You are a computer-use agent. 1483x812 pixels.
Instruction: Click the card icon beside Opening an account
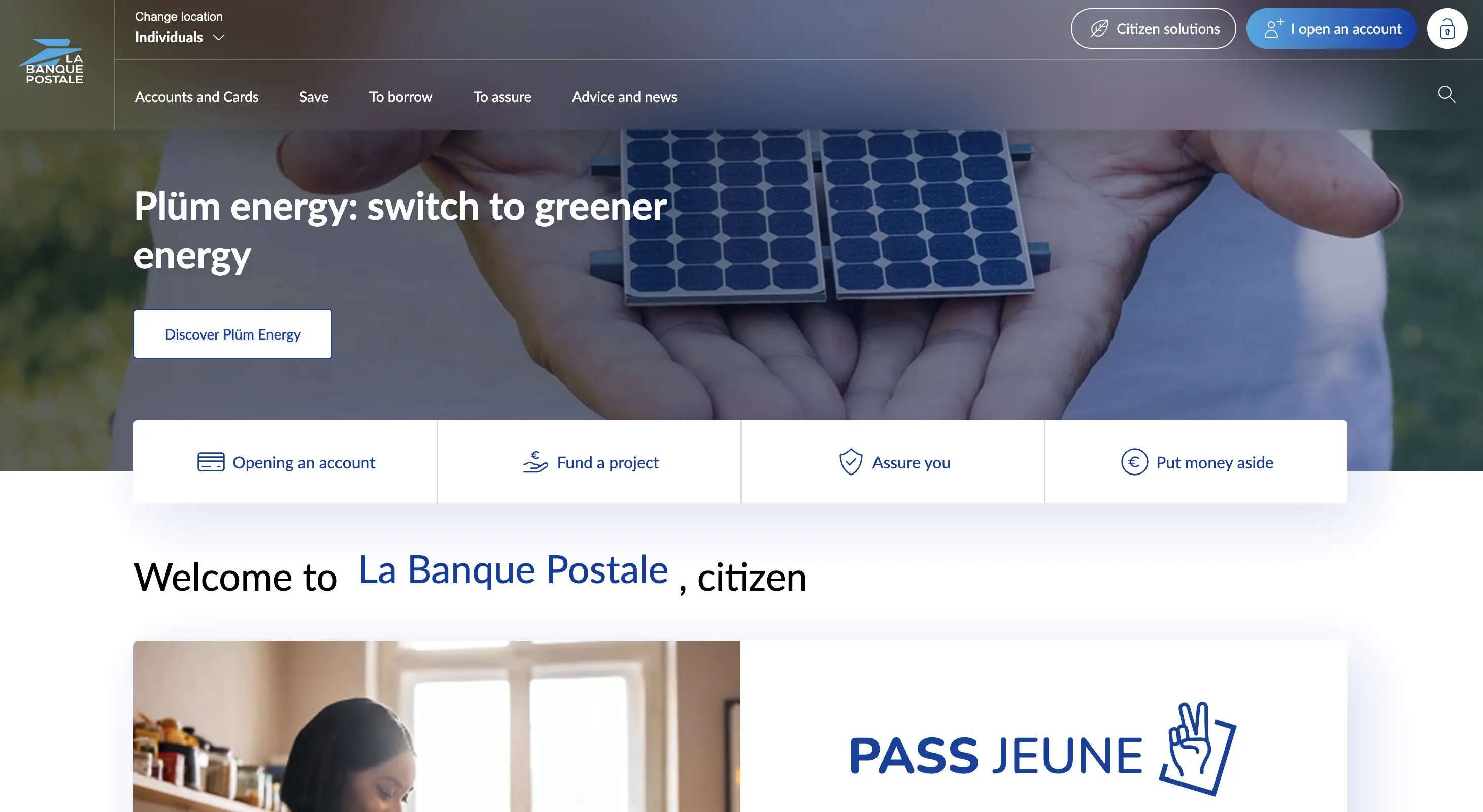[x=211, y=462]
